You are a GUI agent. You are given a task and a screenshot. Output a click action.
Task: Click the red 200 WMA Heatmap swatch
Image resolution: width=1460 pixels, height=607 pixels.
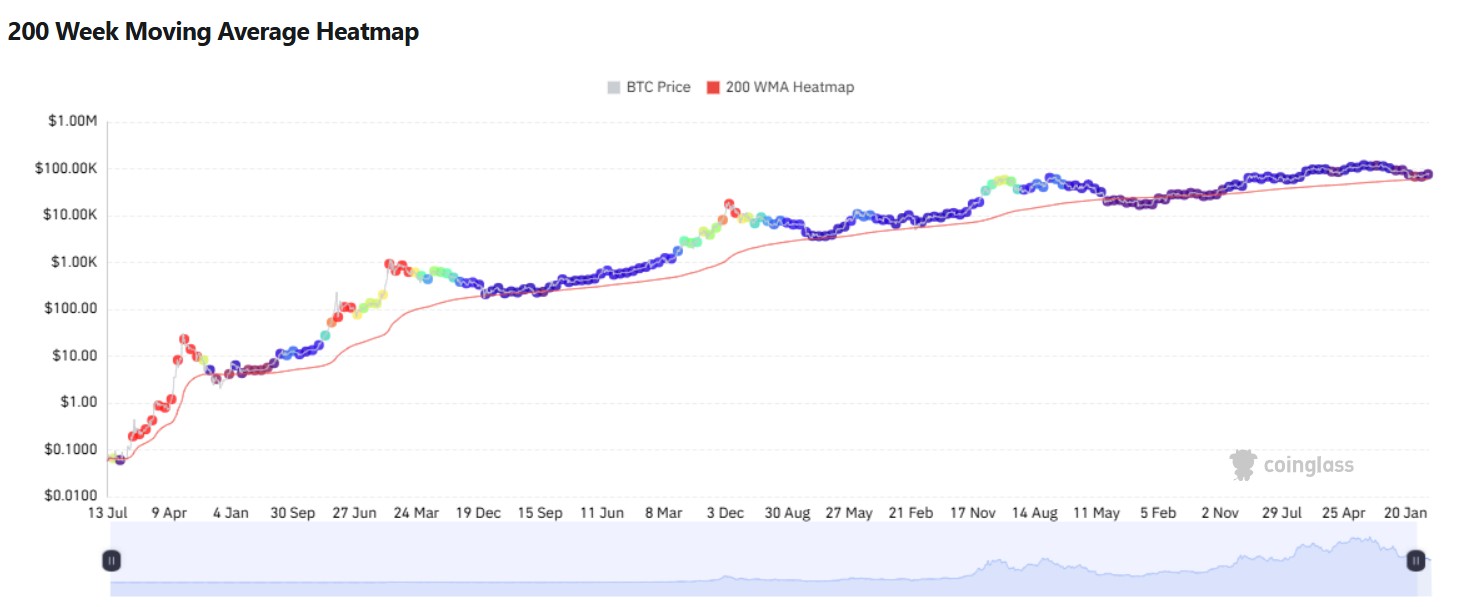[x=712, y=88]
